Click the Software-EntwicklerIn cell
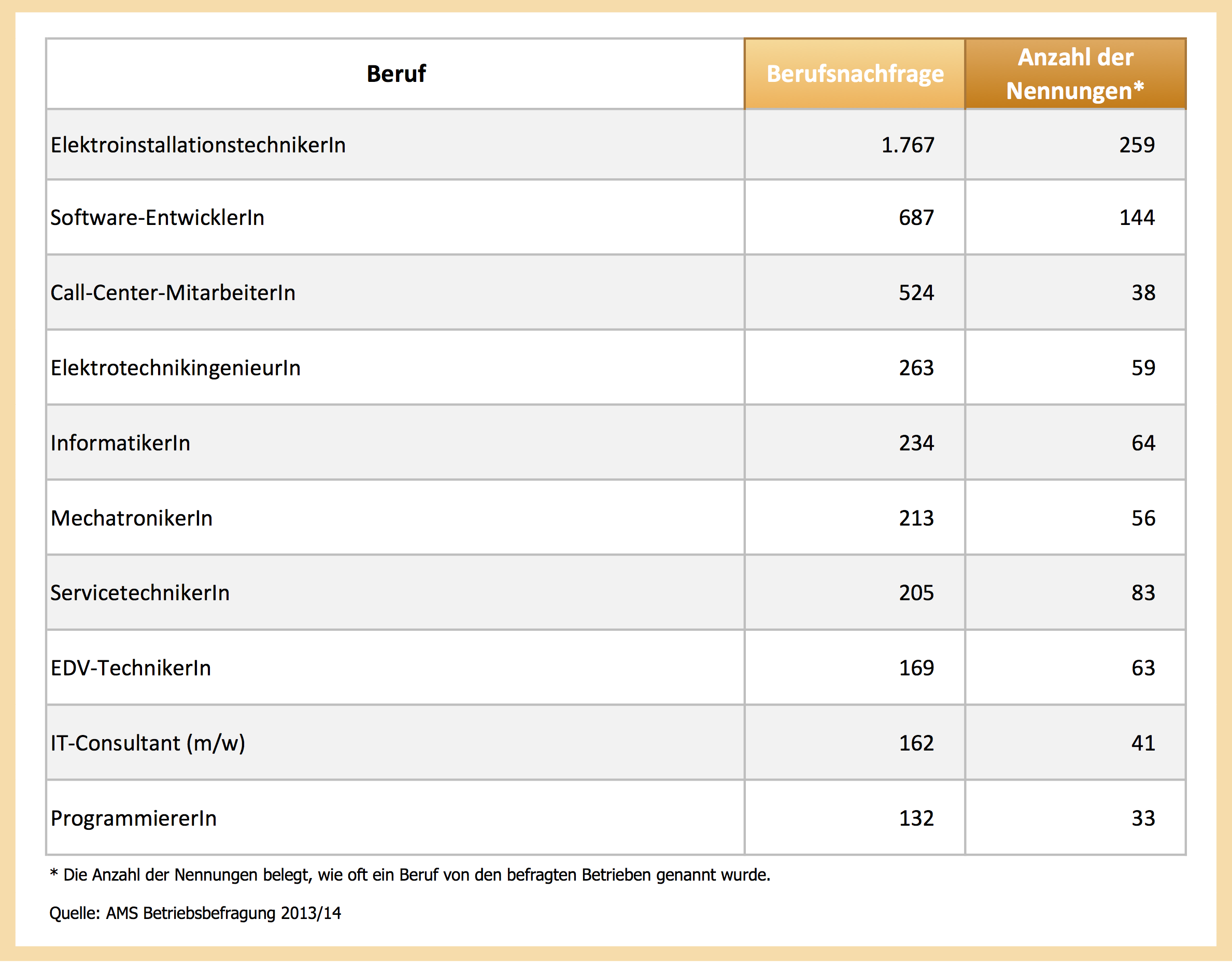1232x962 pixels. 158,218
